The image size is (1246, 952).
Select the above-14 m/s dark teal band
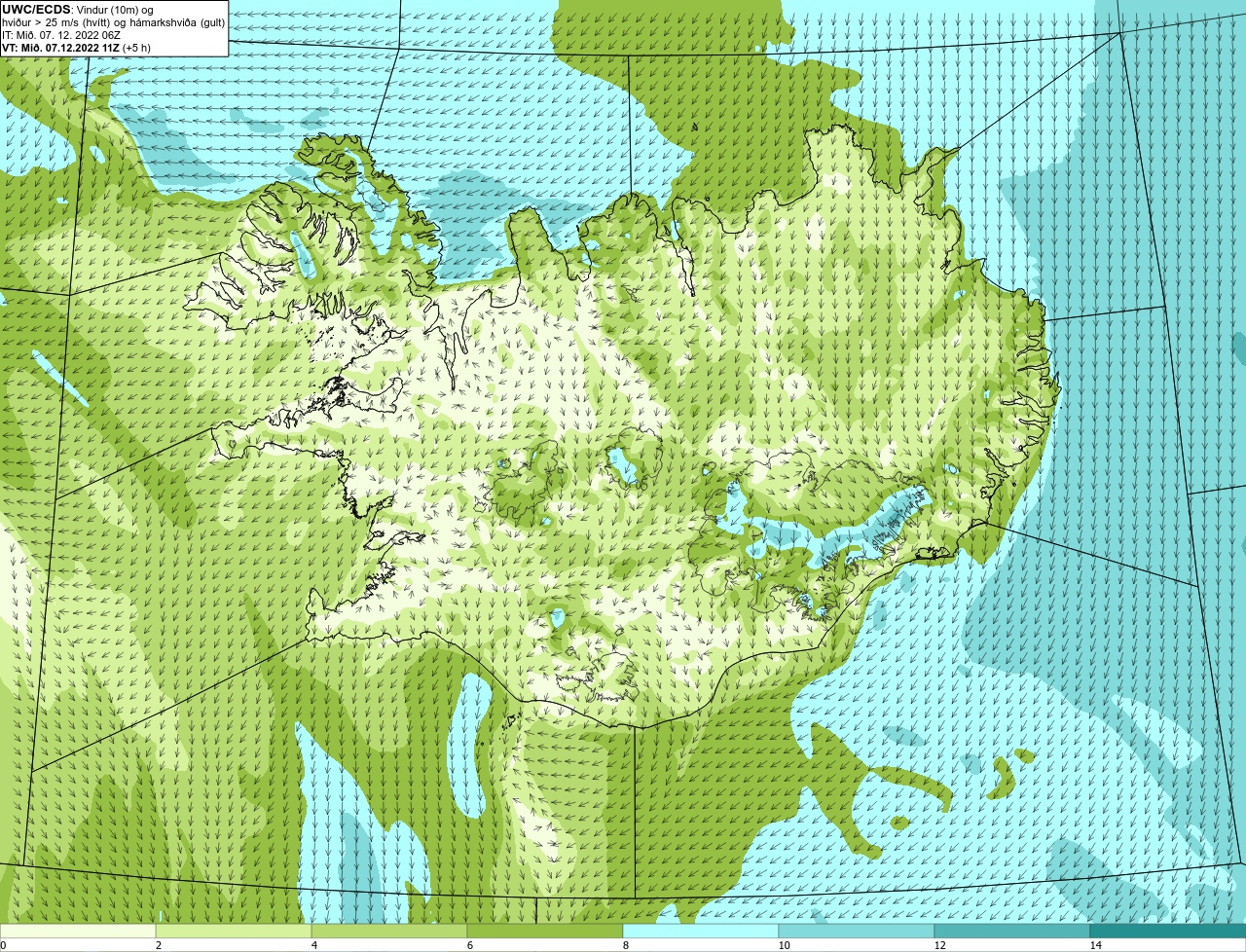[x=1168, y=931]
